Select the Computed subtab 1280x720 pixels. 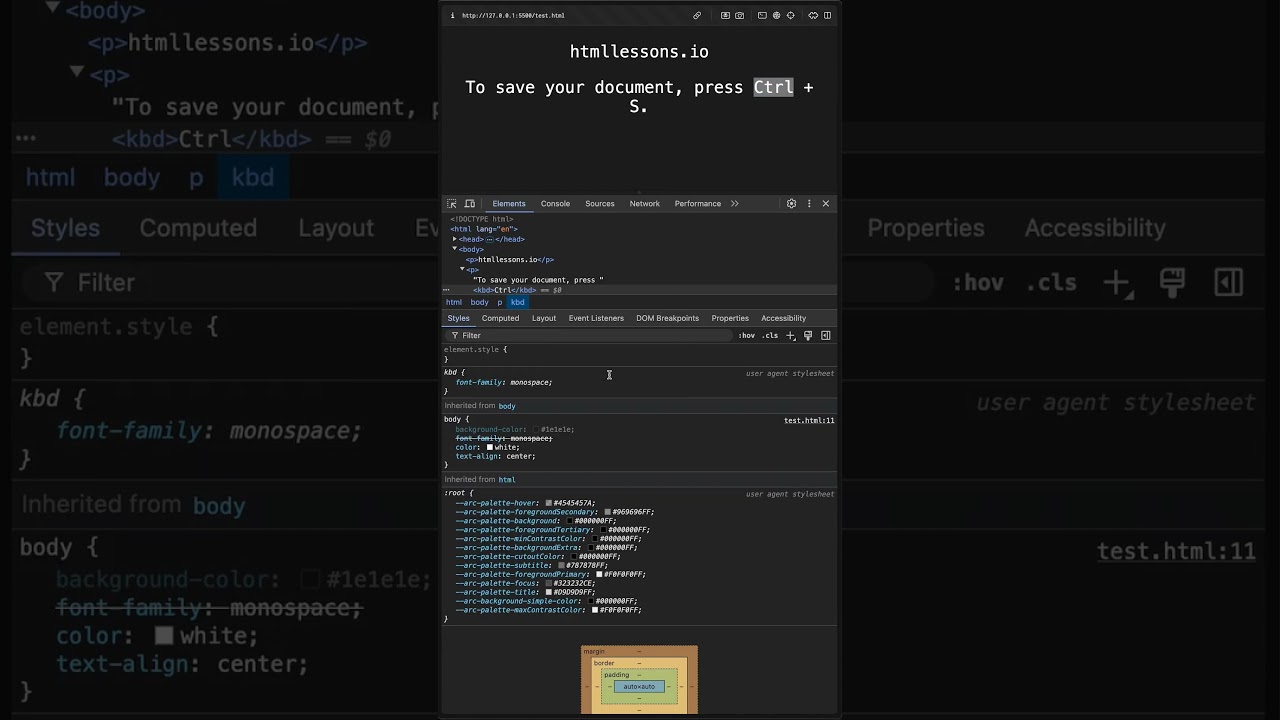(x=501, y=318)
